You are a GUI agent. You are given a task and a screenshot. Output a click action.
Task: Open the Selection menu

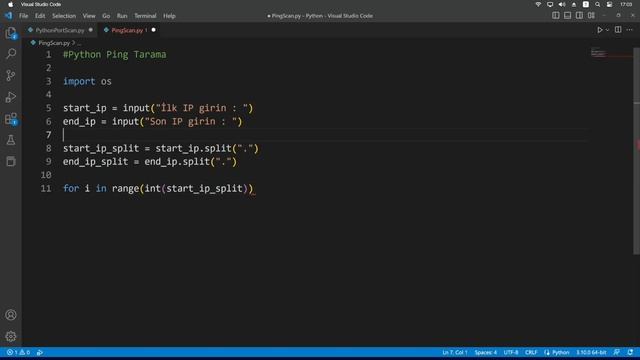point(64,16)
